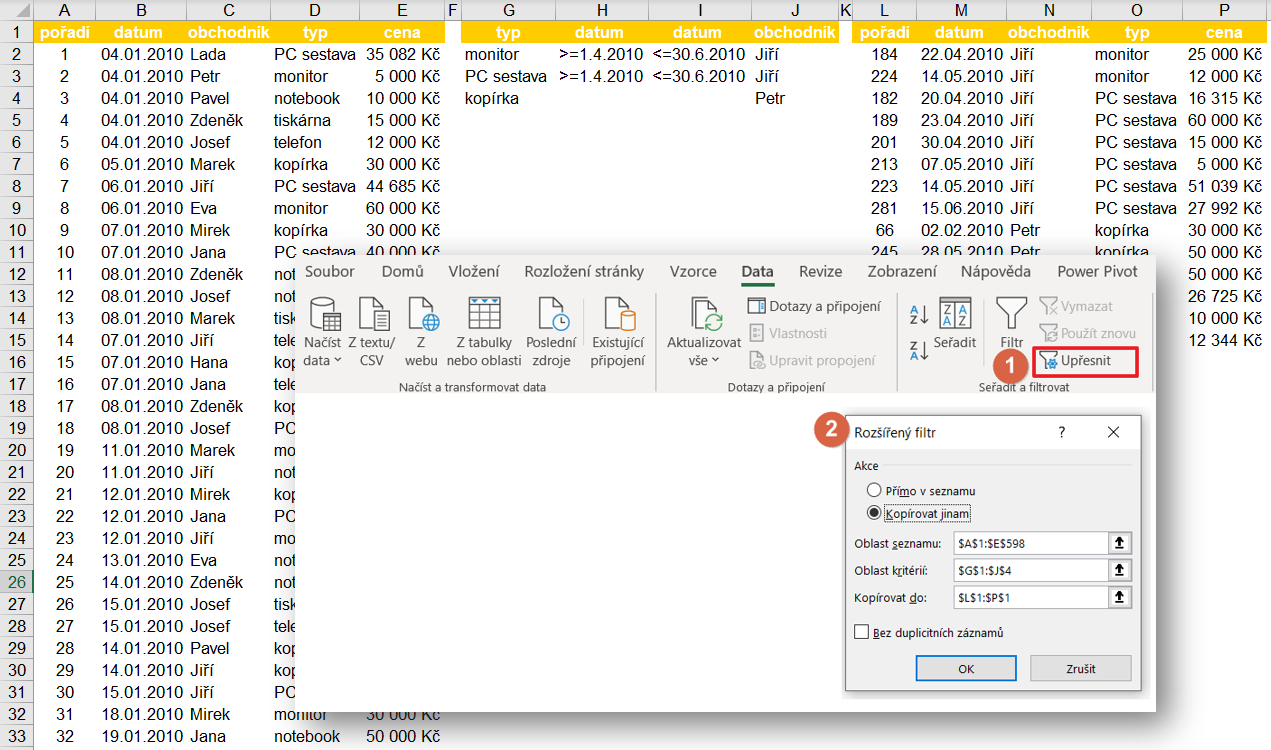
Task: Click the Oblast kritérií input field
Action: pyautogui.click(x=1028, y=570)
